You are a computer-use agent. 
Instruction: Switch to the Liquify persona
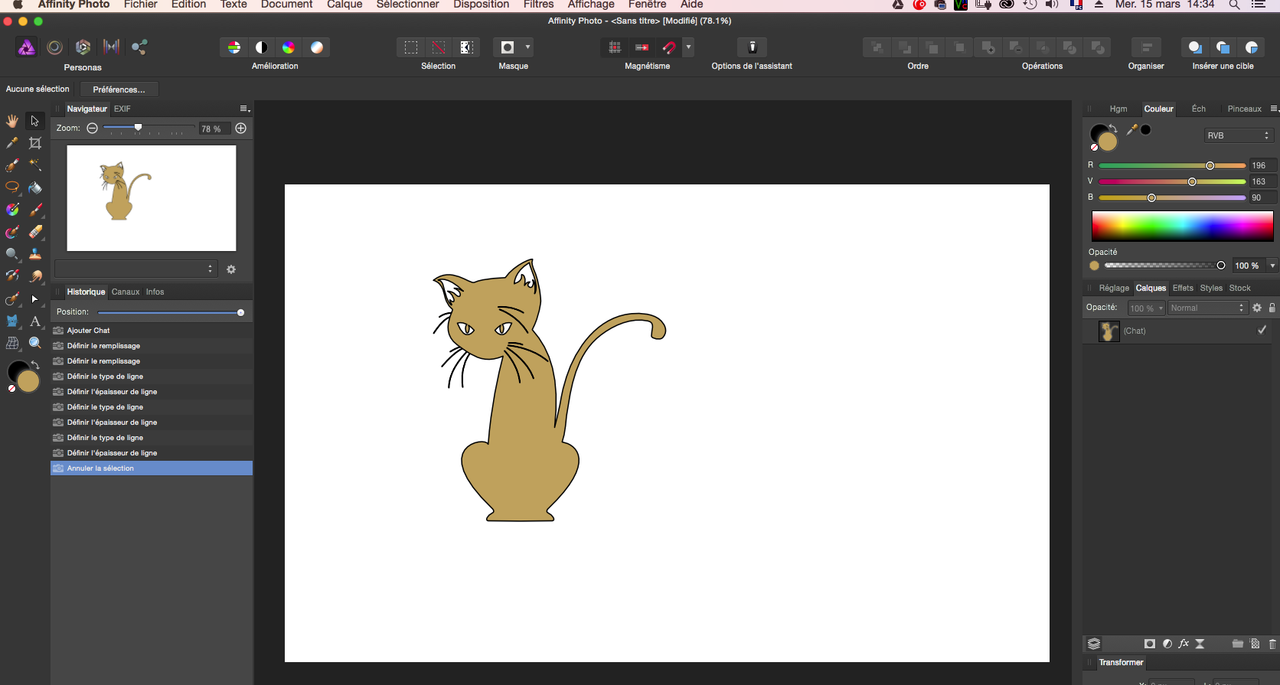pyautogui.click(x=55, y=47)
